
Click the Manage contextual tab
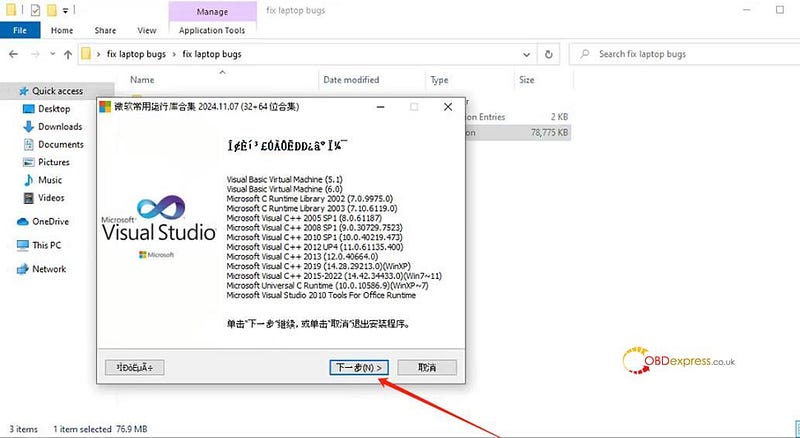pyautogui.click(x=212, y=11)
